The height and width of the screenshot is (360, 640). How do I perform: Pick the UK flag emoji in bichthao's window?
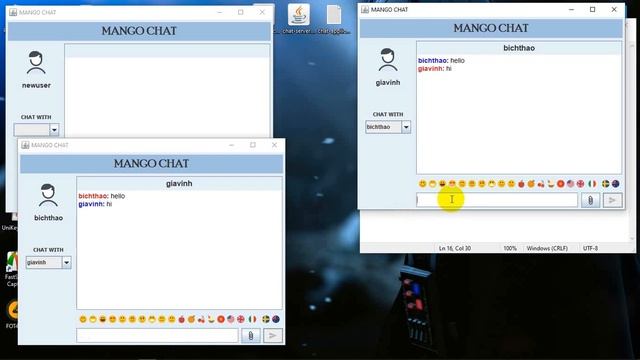pyautogui.click(x=240, y=319)
